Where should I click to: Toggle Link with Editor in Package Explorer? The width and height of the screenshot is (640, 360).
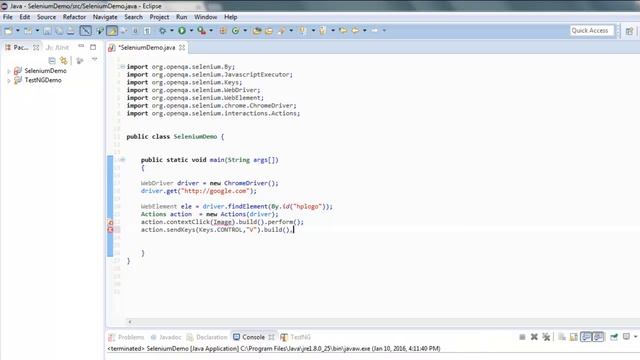64,61
